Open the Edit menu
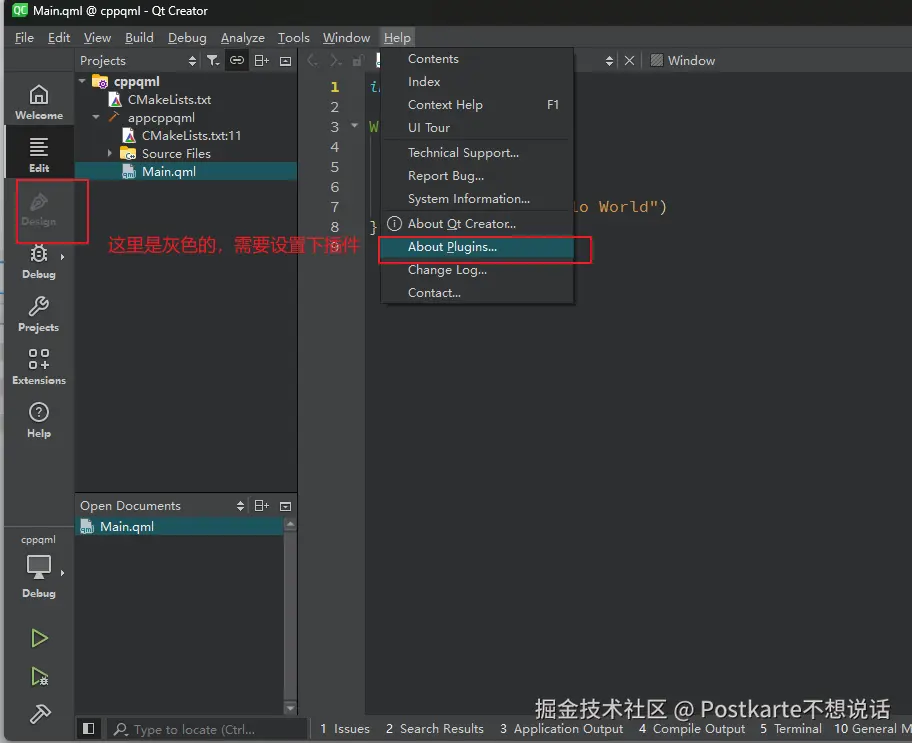This screenshot has width=912, height=743. pyautogui.click(x=59, y=38)
